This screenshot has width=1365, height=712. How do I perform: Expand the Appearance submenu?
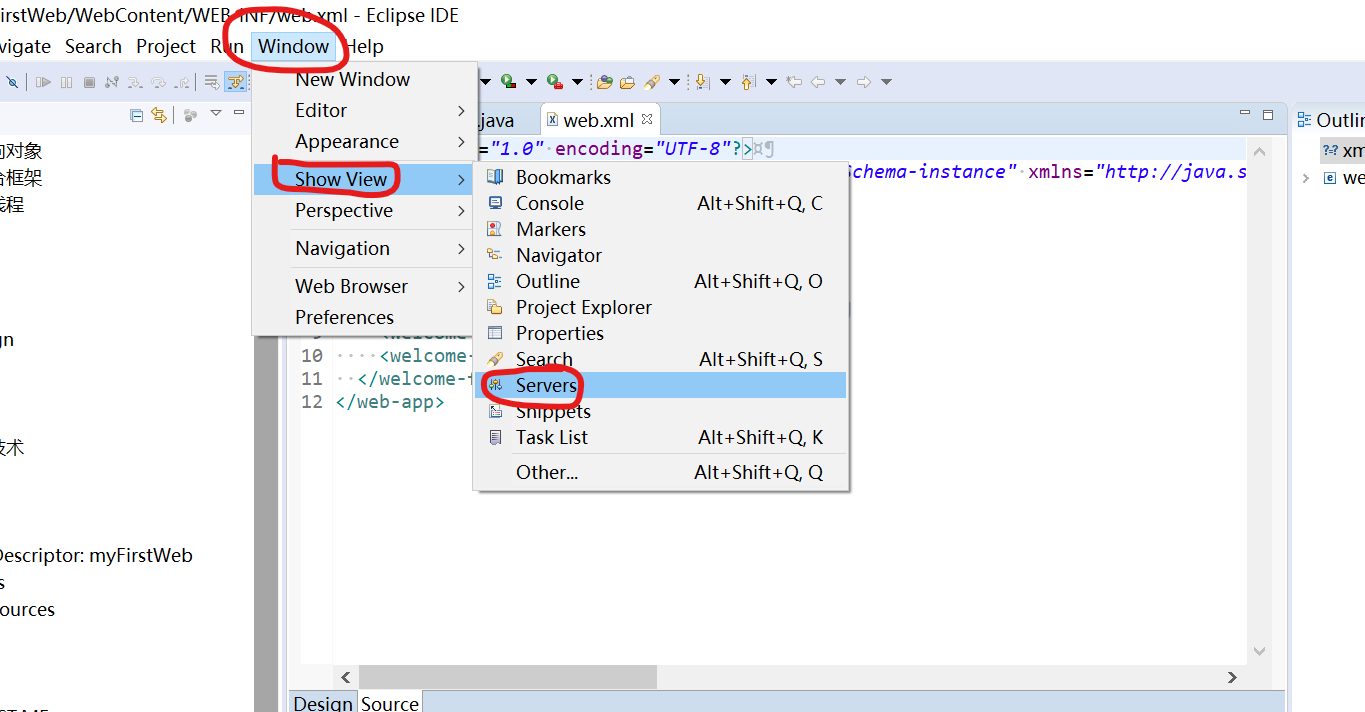coord(365,141)
